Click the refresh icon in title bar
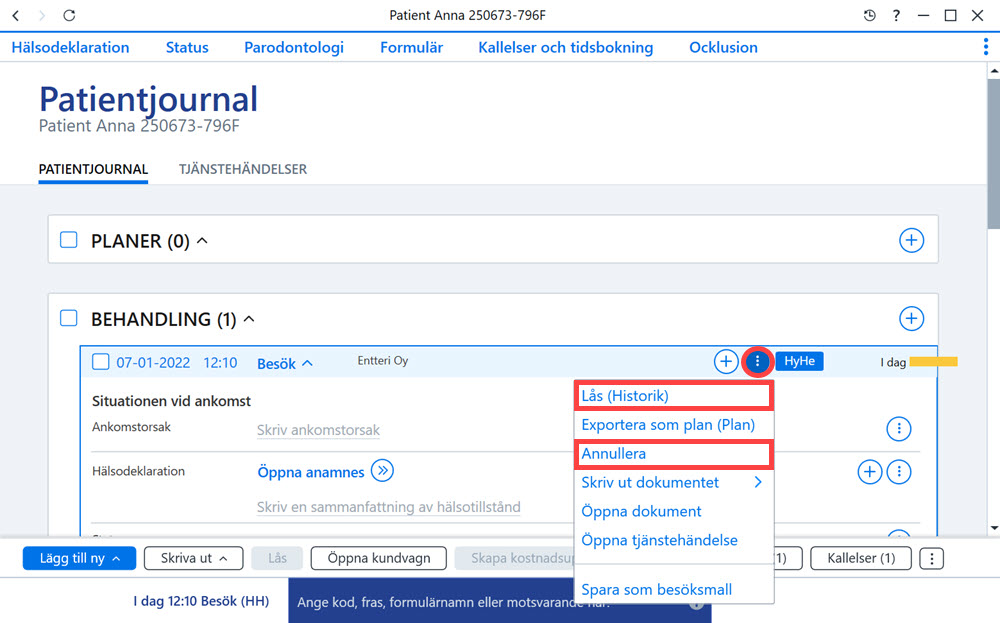 point(69,15)
